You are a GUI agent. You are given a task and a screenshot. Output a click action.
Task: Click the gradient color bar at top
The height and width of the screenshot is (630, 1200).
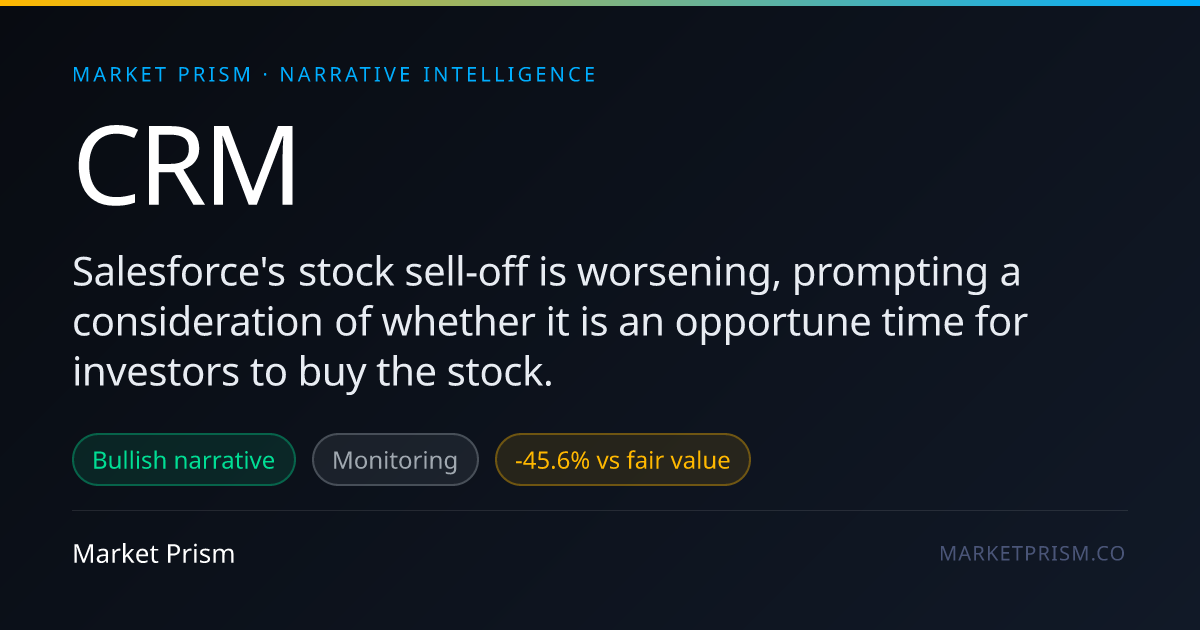(600, 3)
